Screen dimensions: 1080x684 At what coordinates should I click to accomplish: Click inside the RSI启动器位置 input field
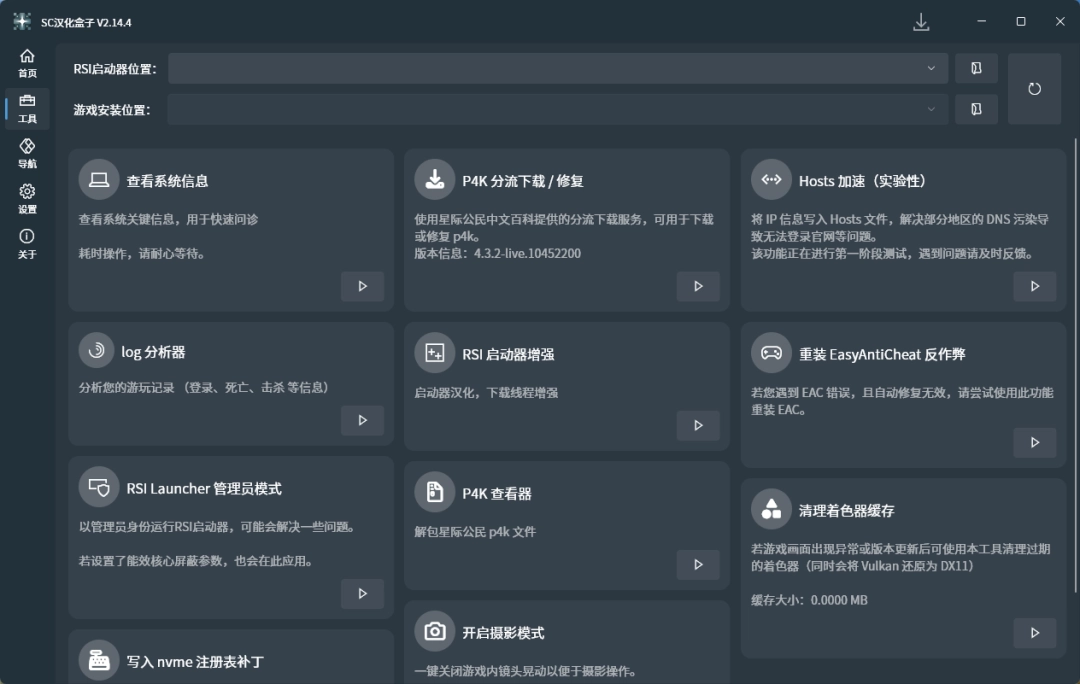point(550,68)
